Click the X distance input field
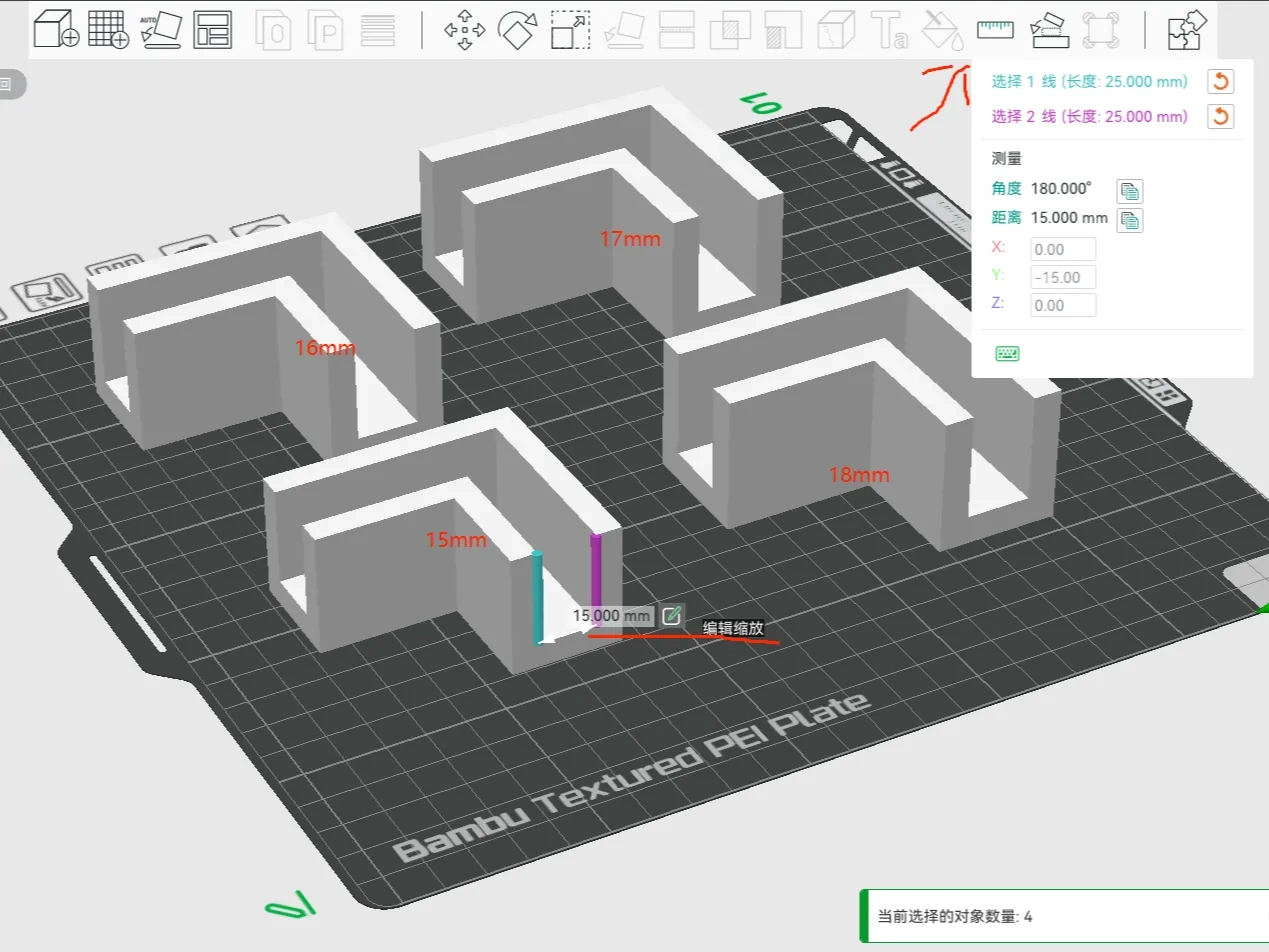 1063,249
